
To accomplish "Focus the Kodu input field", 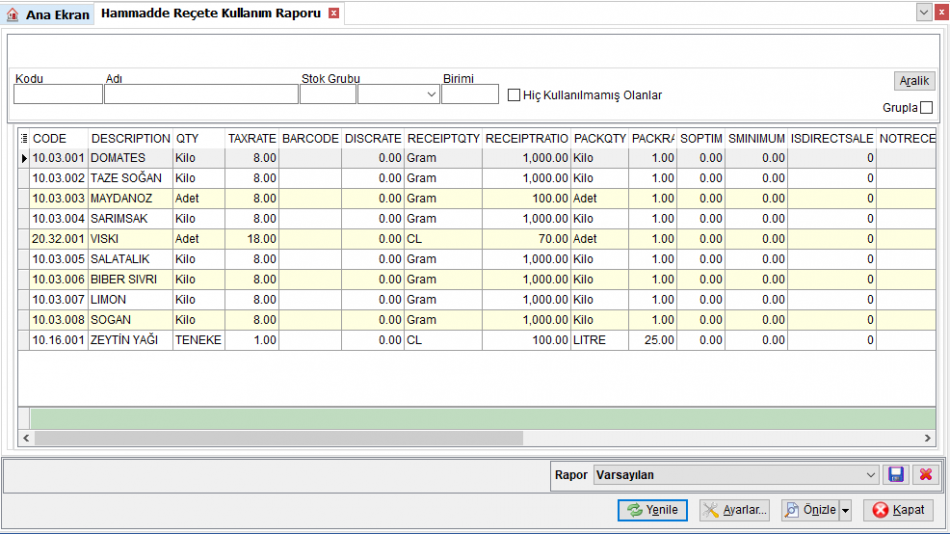I will [x=58, y=95].
